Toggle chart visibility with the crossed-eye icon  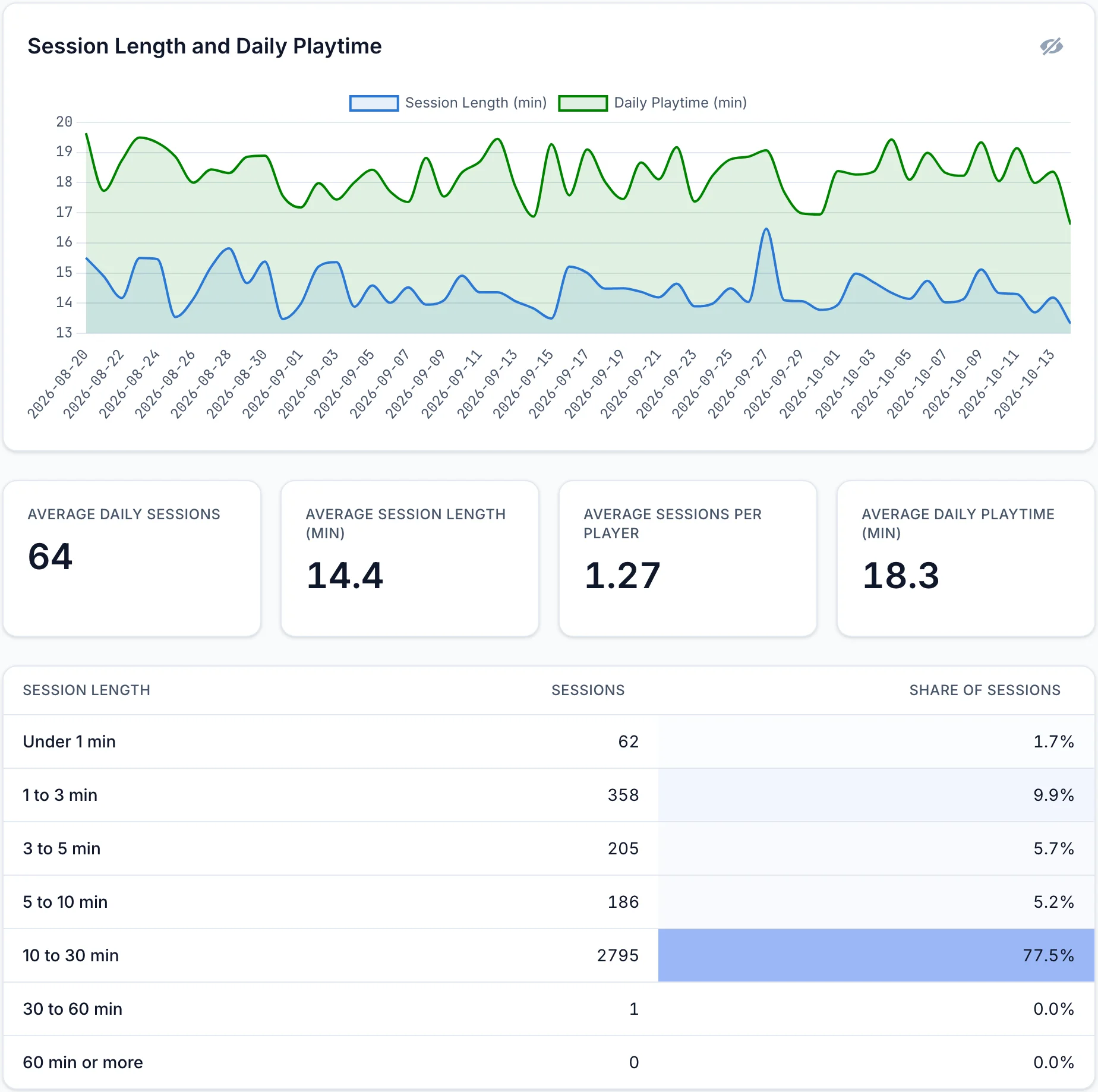click(1051, 46)
